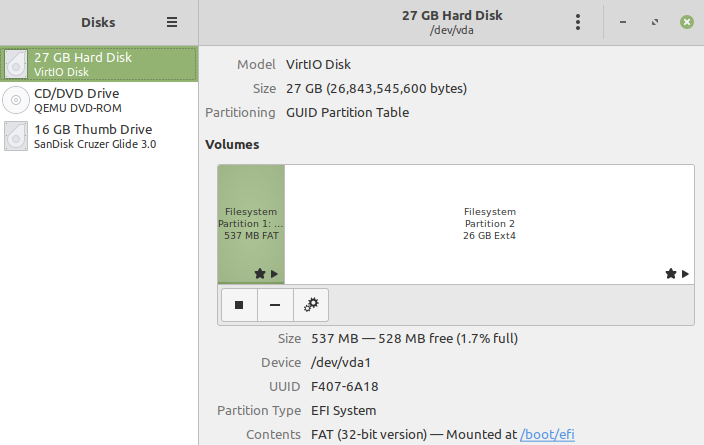Click the GUID Partition Table value
This screenshot has width=704, height=445.
coord(348,112)
